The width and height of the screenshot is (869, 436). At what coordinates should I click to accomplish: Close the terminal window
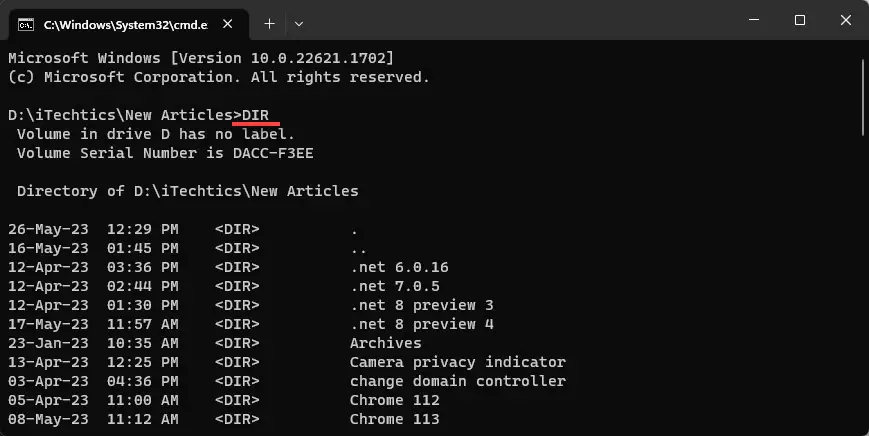(846, 20)
